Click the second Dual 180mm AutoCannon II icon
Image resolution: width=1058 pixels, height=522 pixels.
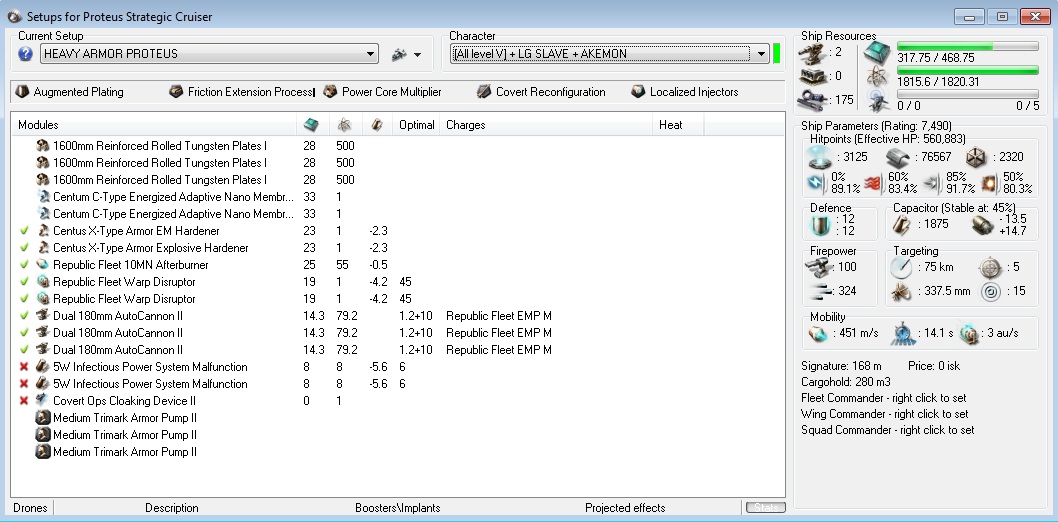[x=43, y=332]
